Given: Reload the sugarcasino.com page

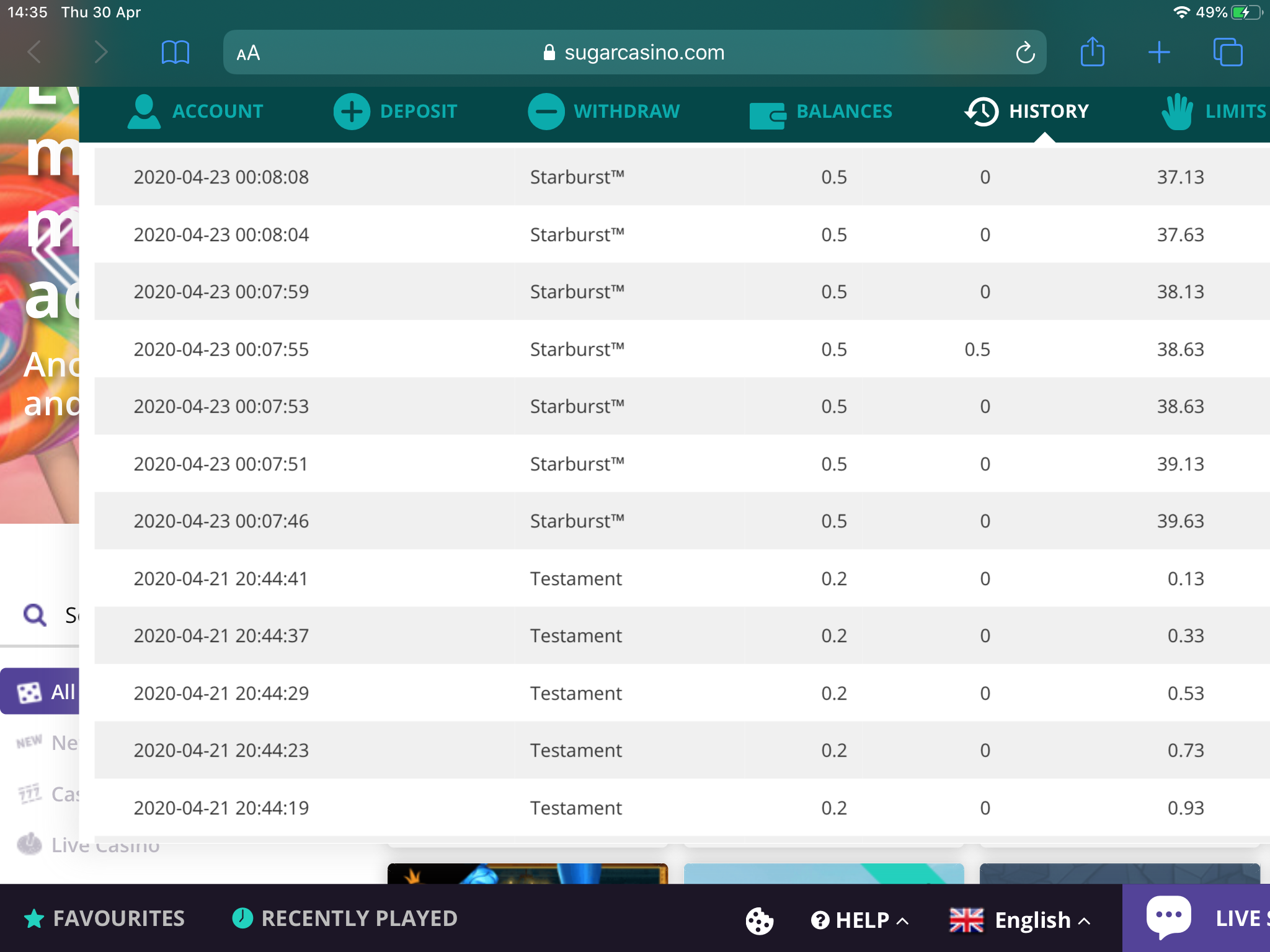Looking at the screenshot, I should (1025, 53).
